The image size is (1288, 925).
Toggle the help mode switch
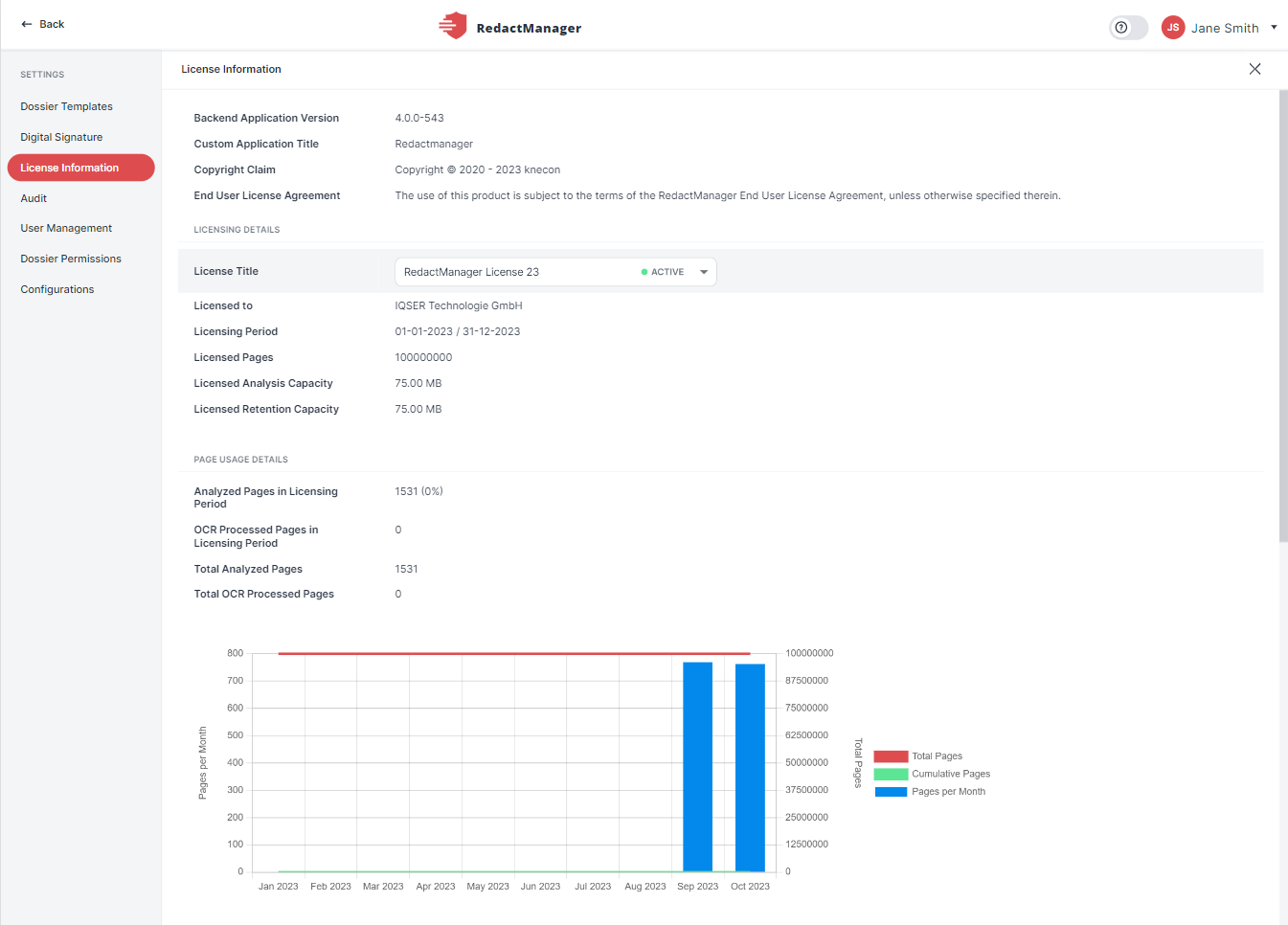pyautogui.click(x=1129, y=28)
